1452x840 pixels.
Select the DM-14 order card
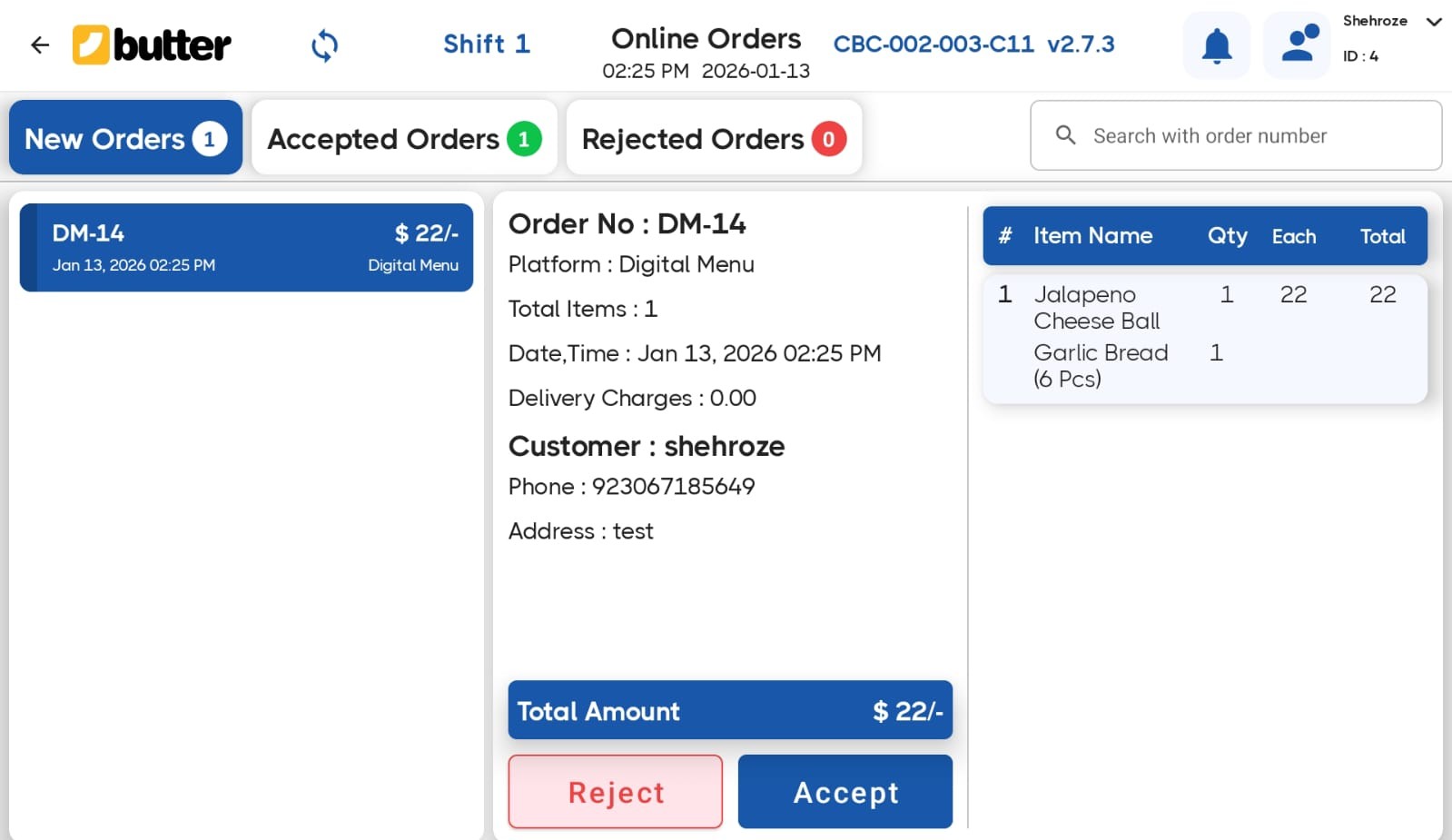click(x=246, y=247)
